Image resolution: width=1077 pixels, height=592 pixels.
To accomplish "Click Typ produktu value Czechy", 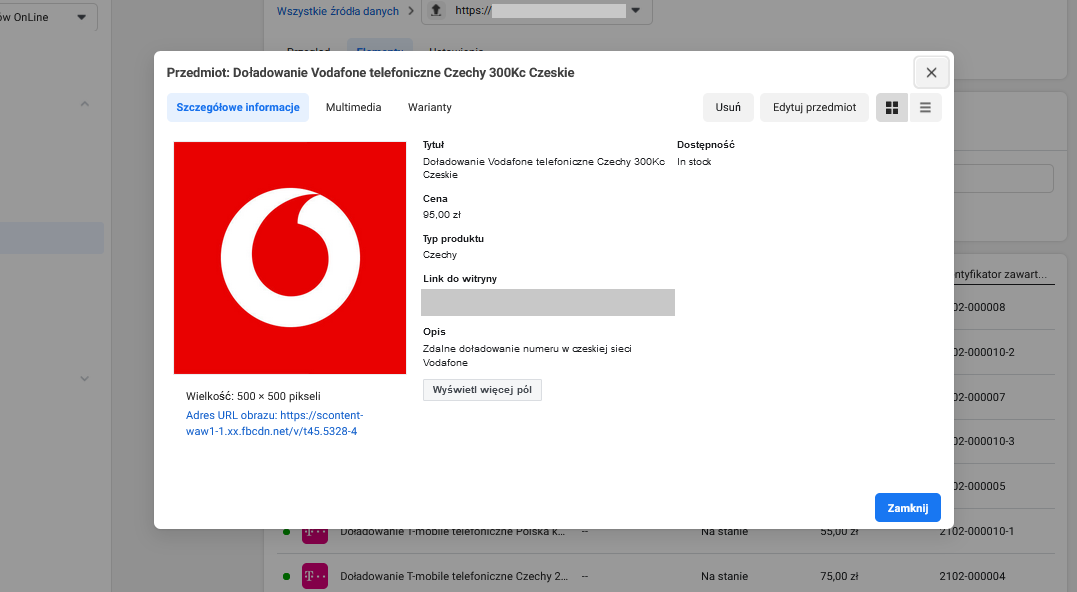I will (440, 254).
